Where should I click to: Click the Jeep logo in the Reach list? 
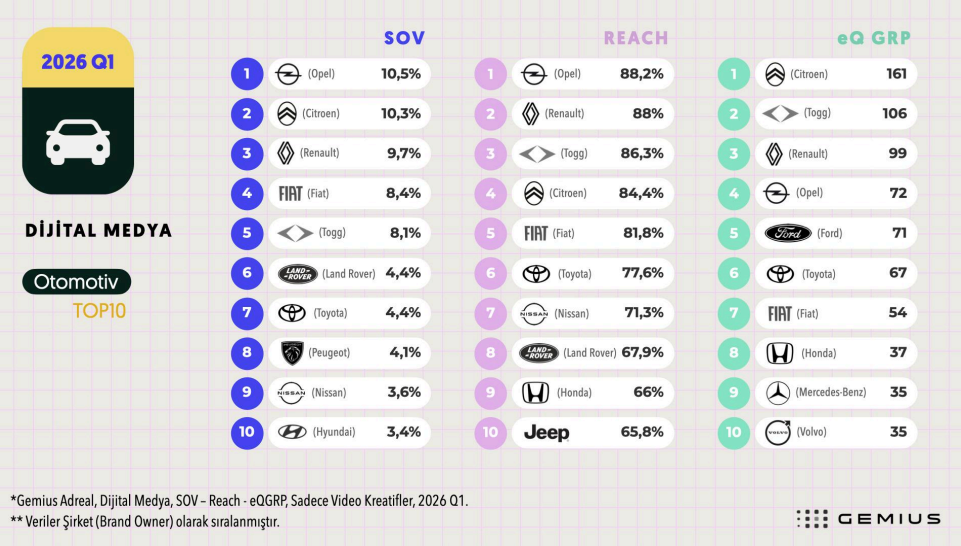tap(546, 432)
